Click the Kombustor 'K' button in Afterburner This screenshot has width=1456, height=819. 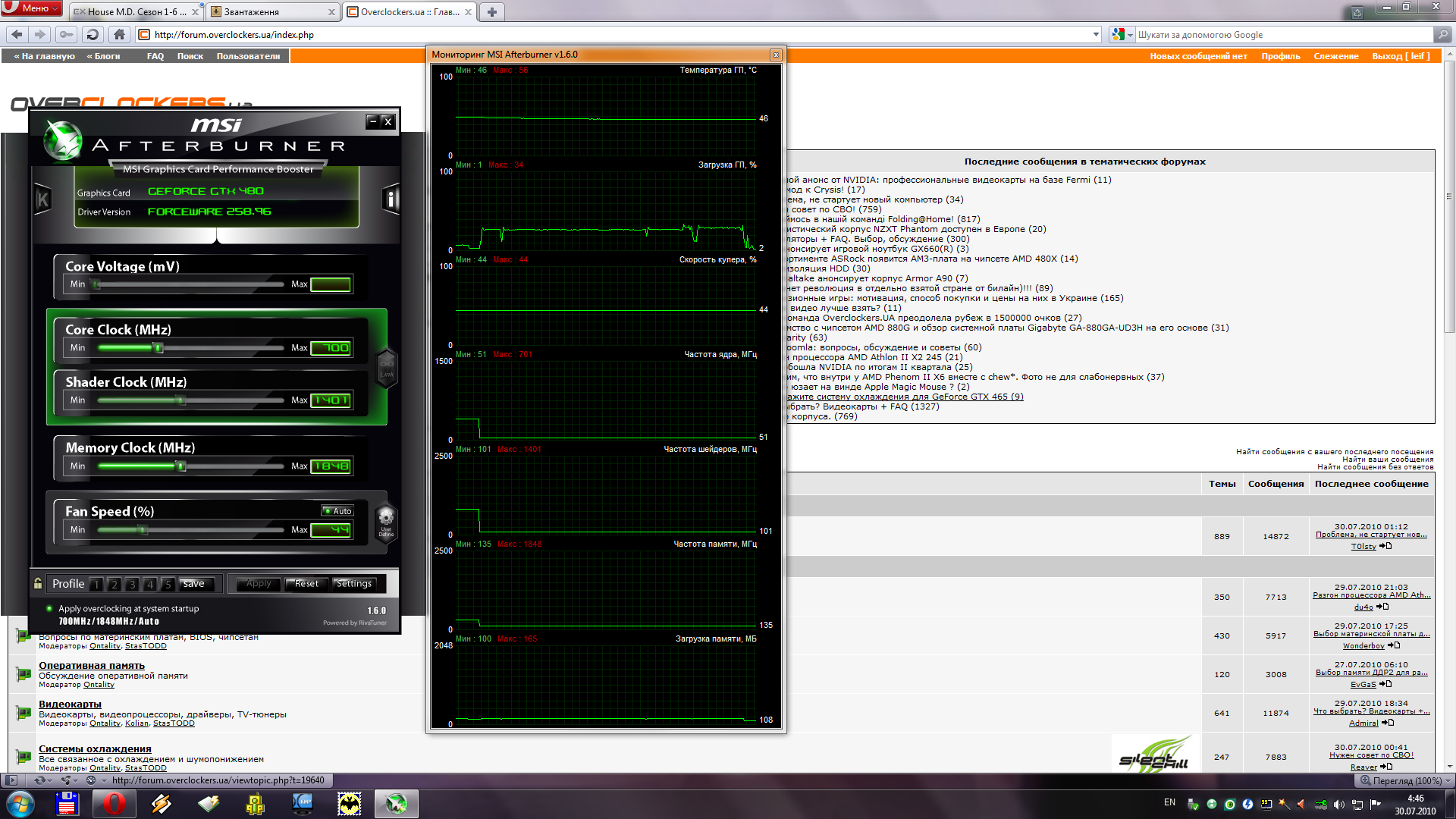[43, 199]
